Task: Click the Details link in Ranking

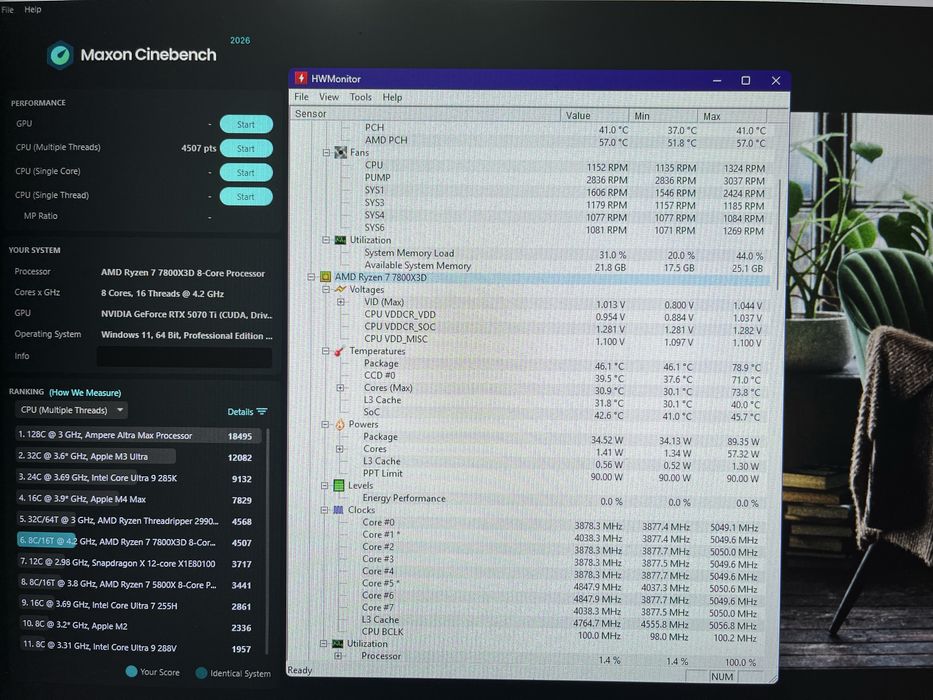Action: click(240, 412)
